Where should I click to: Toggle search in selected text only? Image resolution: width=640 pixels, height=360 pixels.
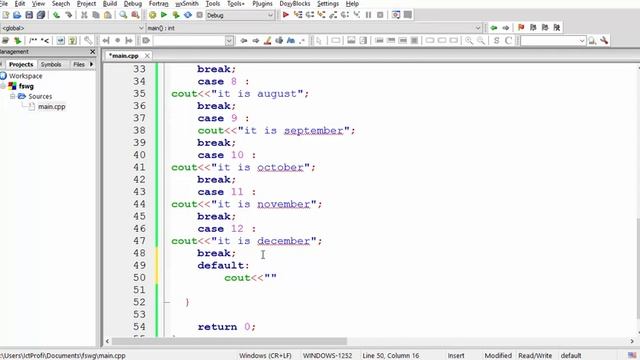[x=279, y=40]
